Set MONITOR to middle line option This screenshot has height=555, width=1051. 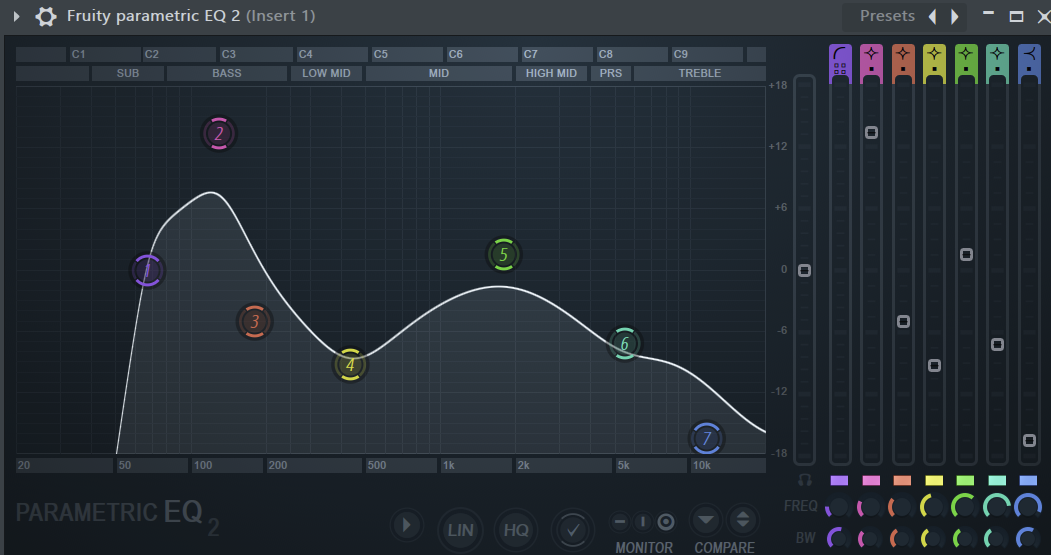643,521
